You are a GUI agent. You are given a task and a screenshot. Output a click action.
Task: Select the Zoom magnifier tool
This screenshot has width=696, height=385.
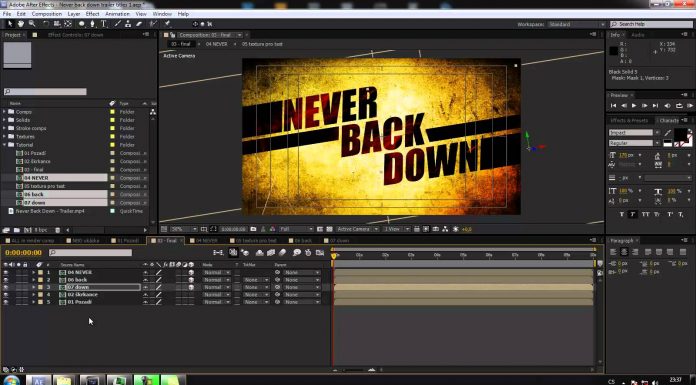click(x=32, y=24)
